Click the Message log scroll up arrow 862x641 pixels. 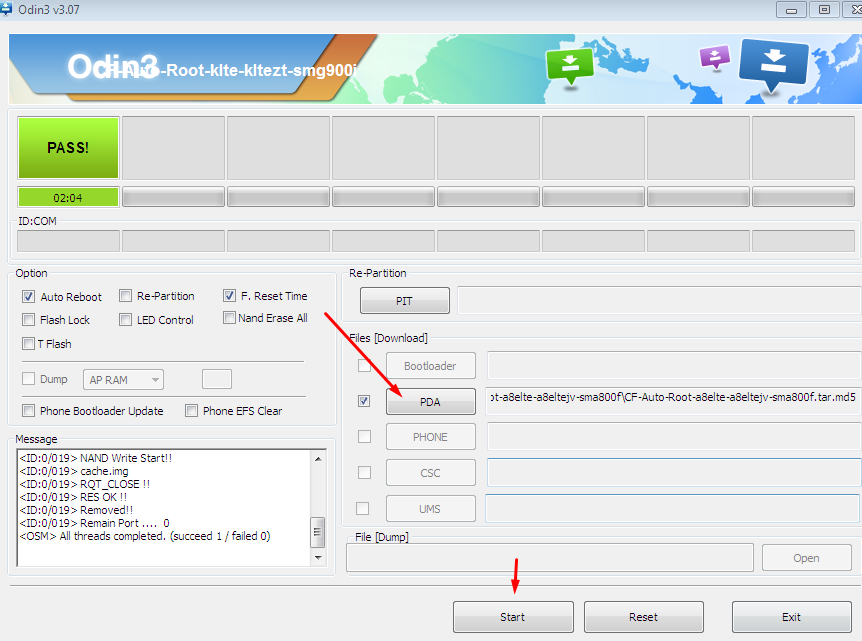(318, 458)
